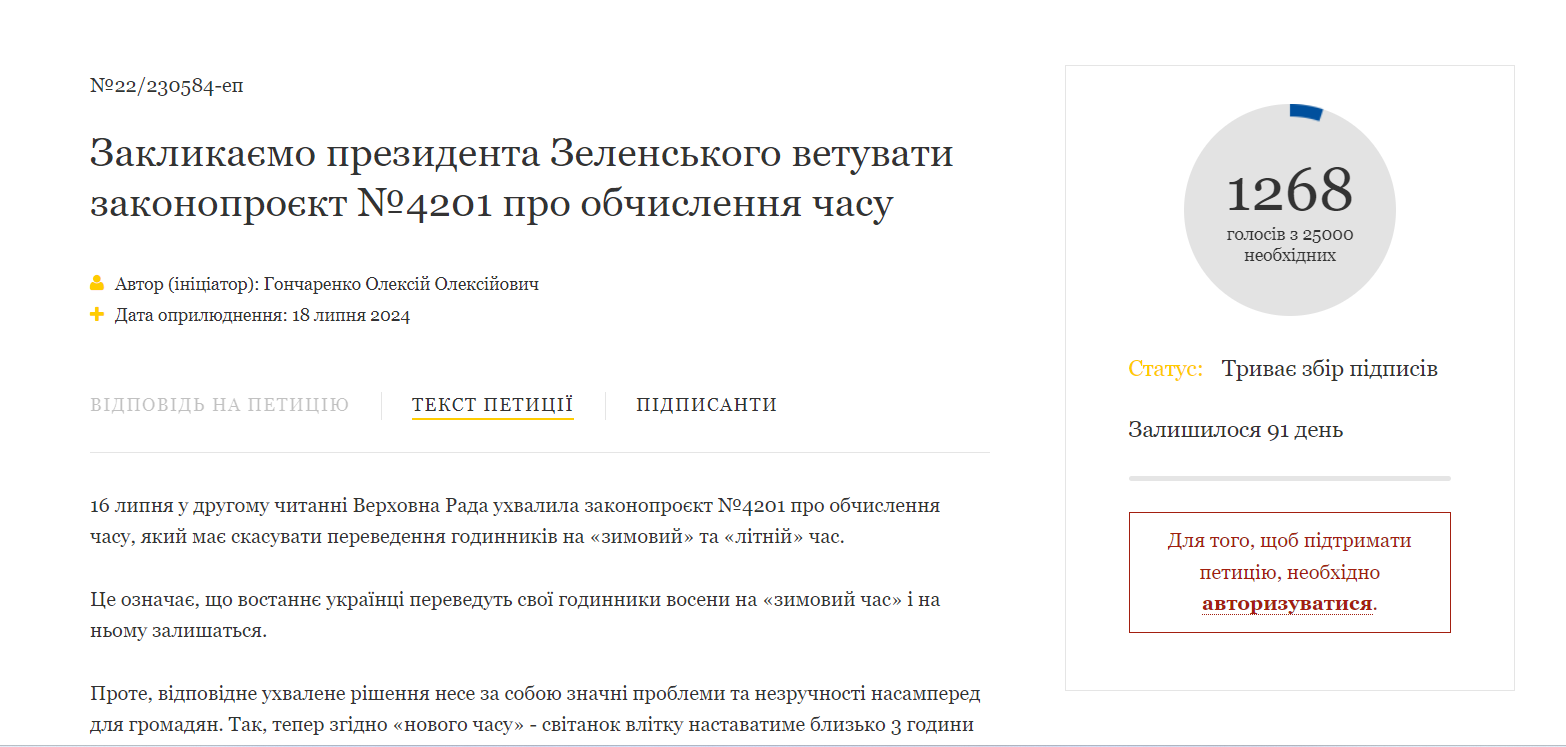This screenshot has height=747, width=1566.
Task: Click the Статус label
Action: [1165, 369]
